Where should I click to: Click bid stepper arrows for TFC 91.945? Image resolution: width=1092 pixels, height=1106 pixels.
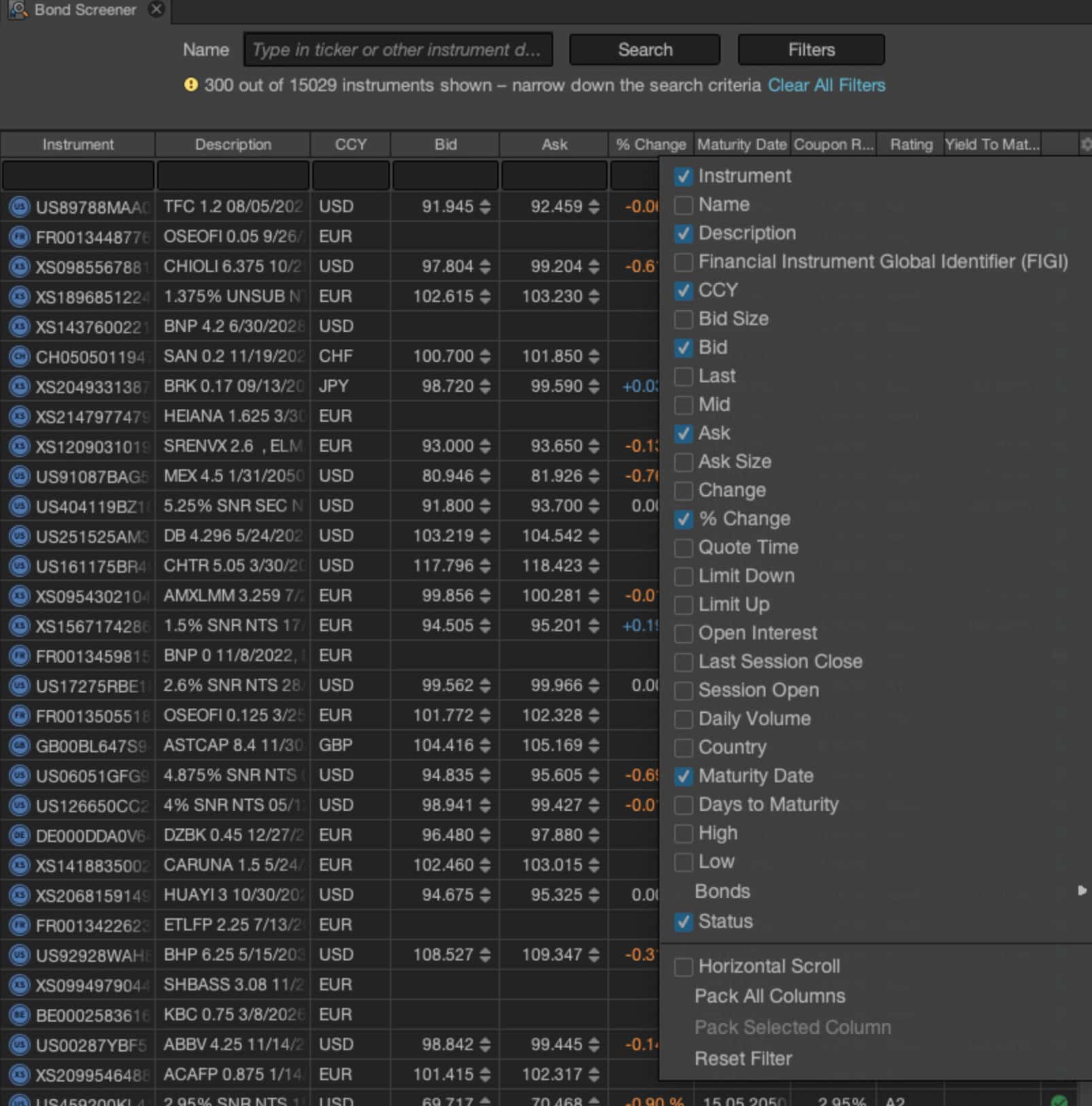click(x=484, y=207)
